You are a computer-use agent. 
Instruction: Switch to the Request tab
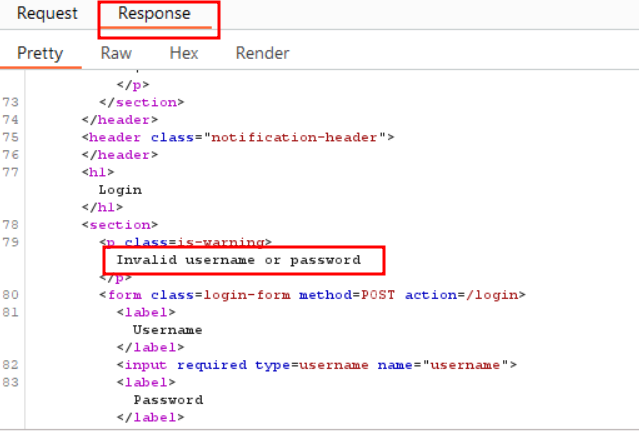pyautogui.click(x=47, y=13)
